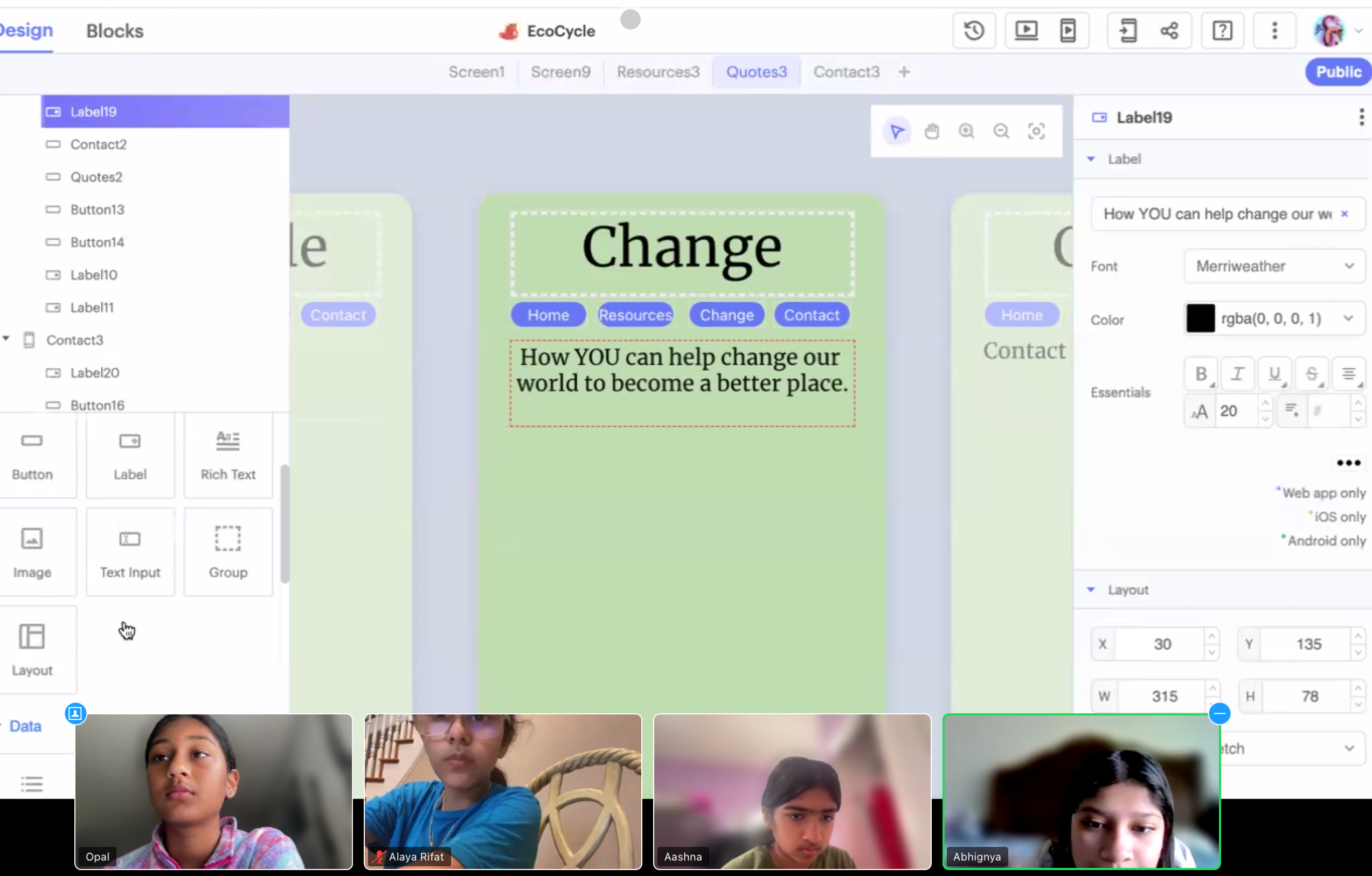Add a Rich Text component

click(x=228, y=455)
